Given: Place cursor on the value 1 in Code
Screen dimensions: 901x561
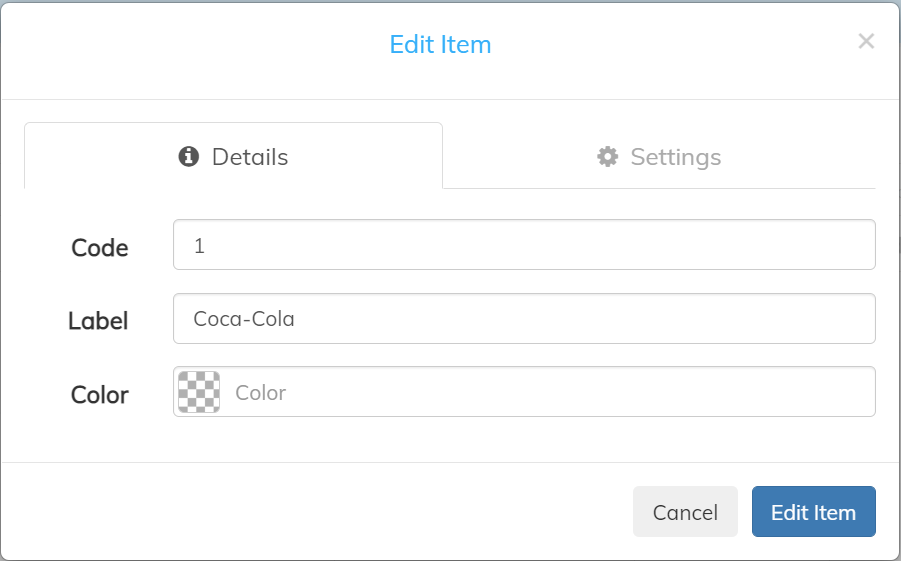Looking at the screenshot, I should [x=199, y=246].
